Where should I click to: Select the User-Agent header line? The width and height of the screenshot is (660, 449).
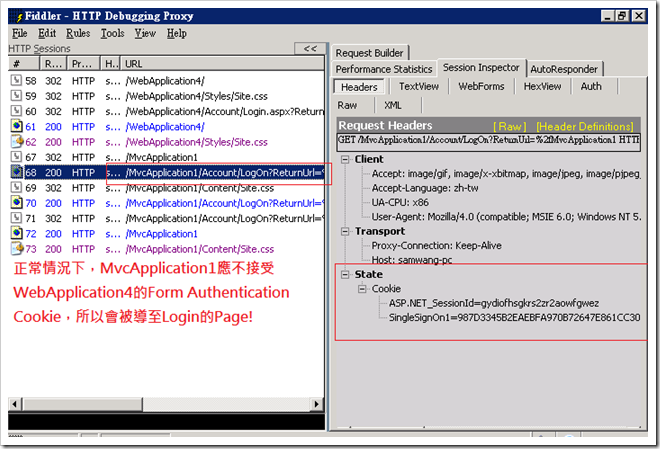[506, 217]
